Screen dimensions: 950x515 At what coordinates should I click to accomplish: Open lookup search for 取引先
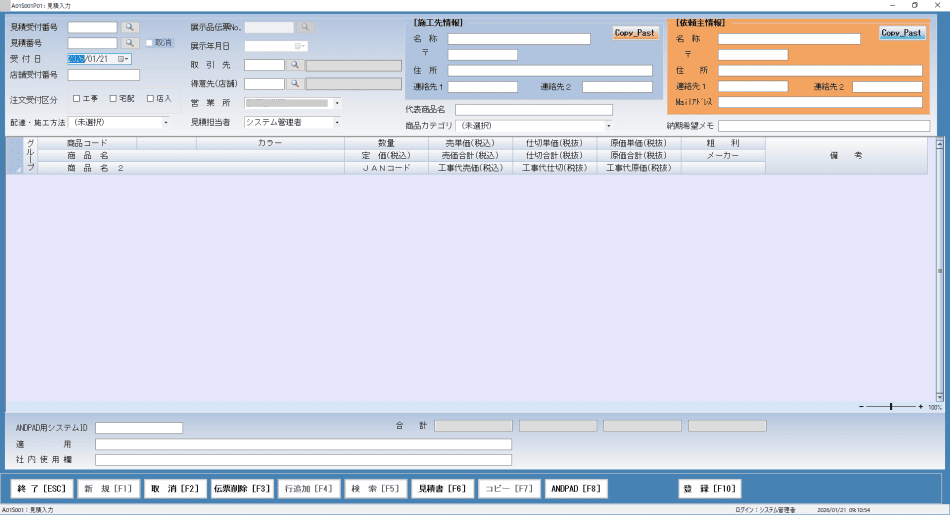295,65
